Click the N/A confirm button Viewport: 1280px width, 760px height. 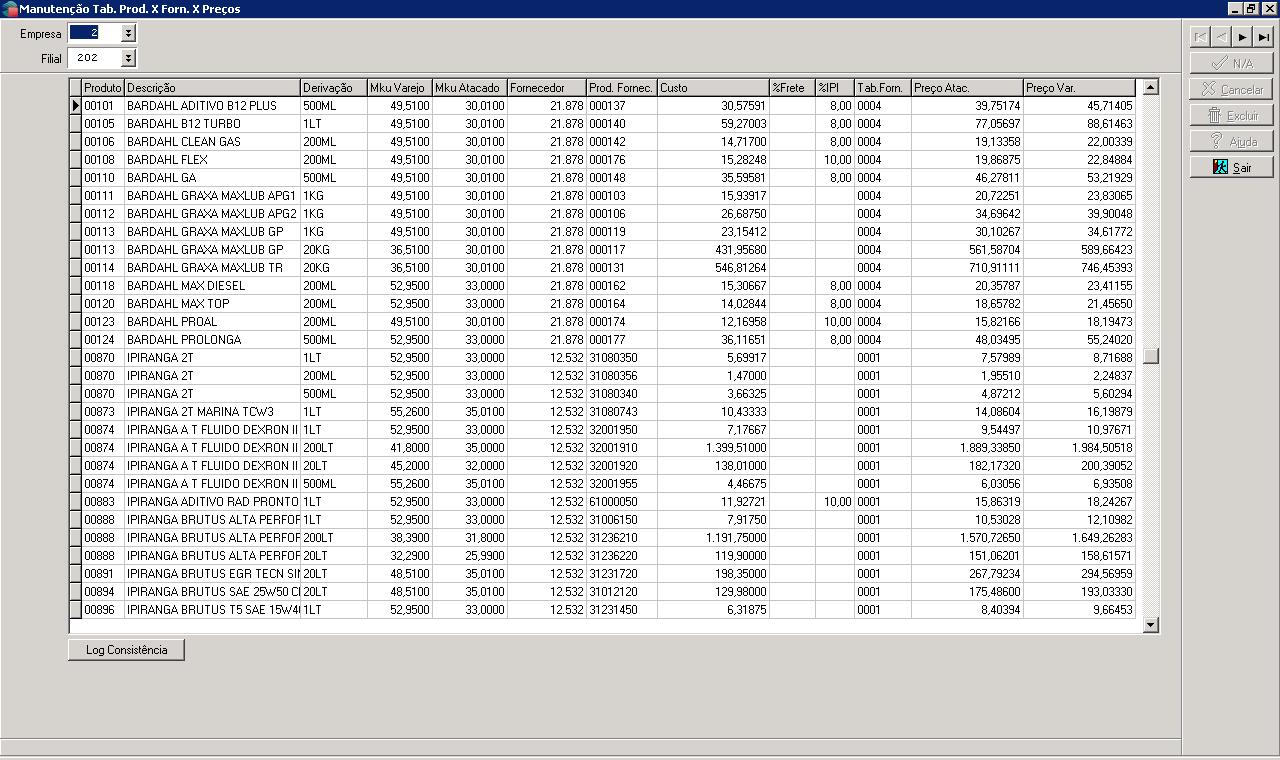(x=1231, y=63)
